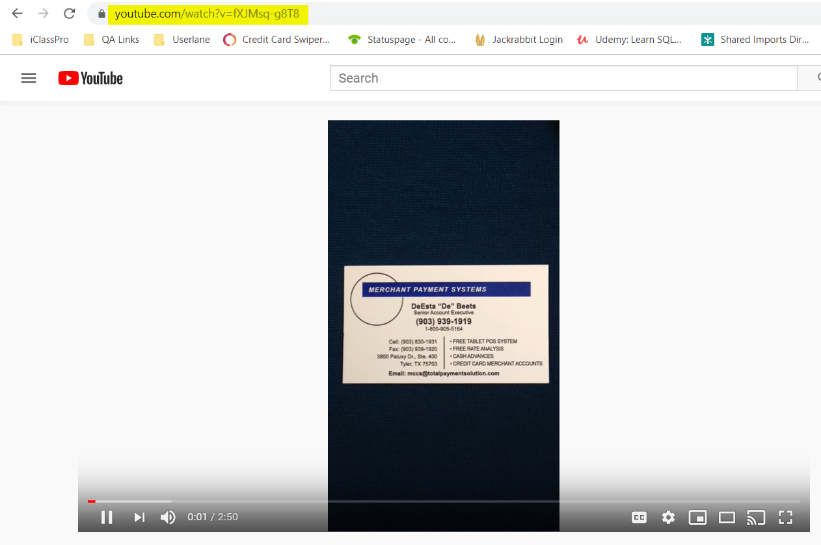Go to the YouTube home logo

tap(91, 78)
